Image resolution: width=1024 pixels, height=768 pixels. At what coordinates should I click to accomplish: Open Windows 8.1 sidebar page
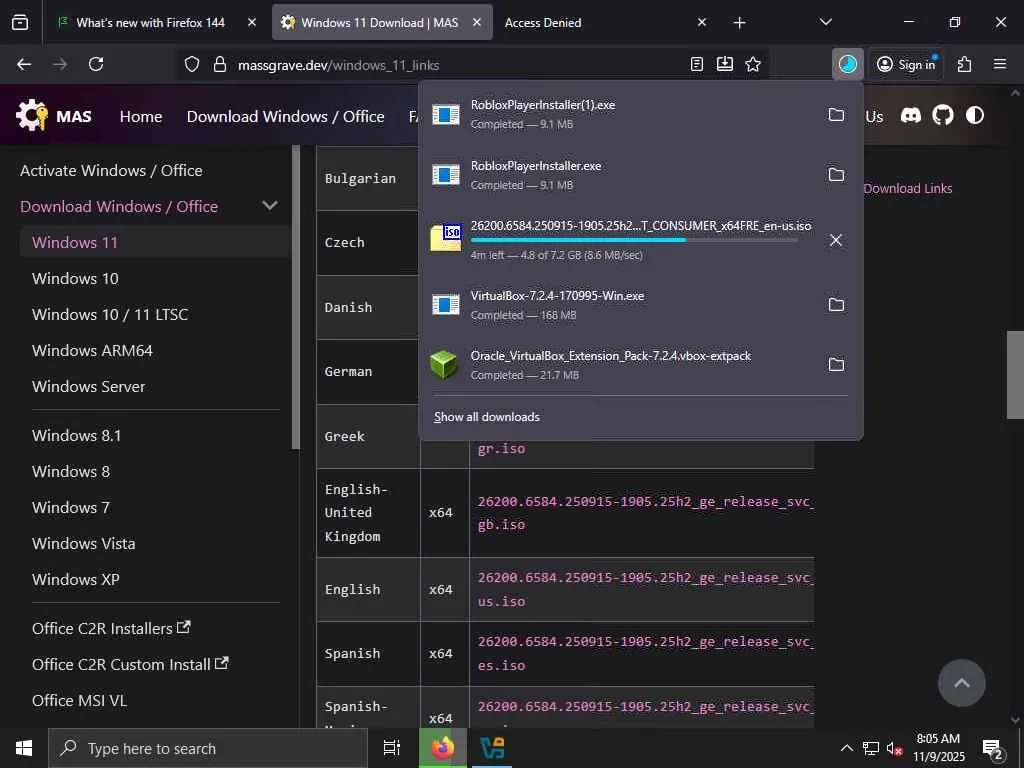[76, 435]
